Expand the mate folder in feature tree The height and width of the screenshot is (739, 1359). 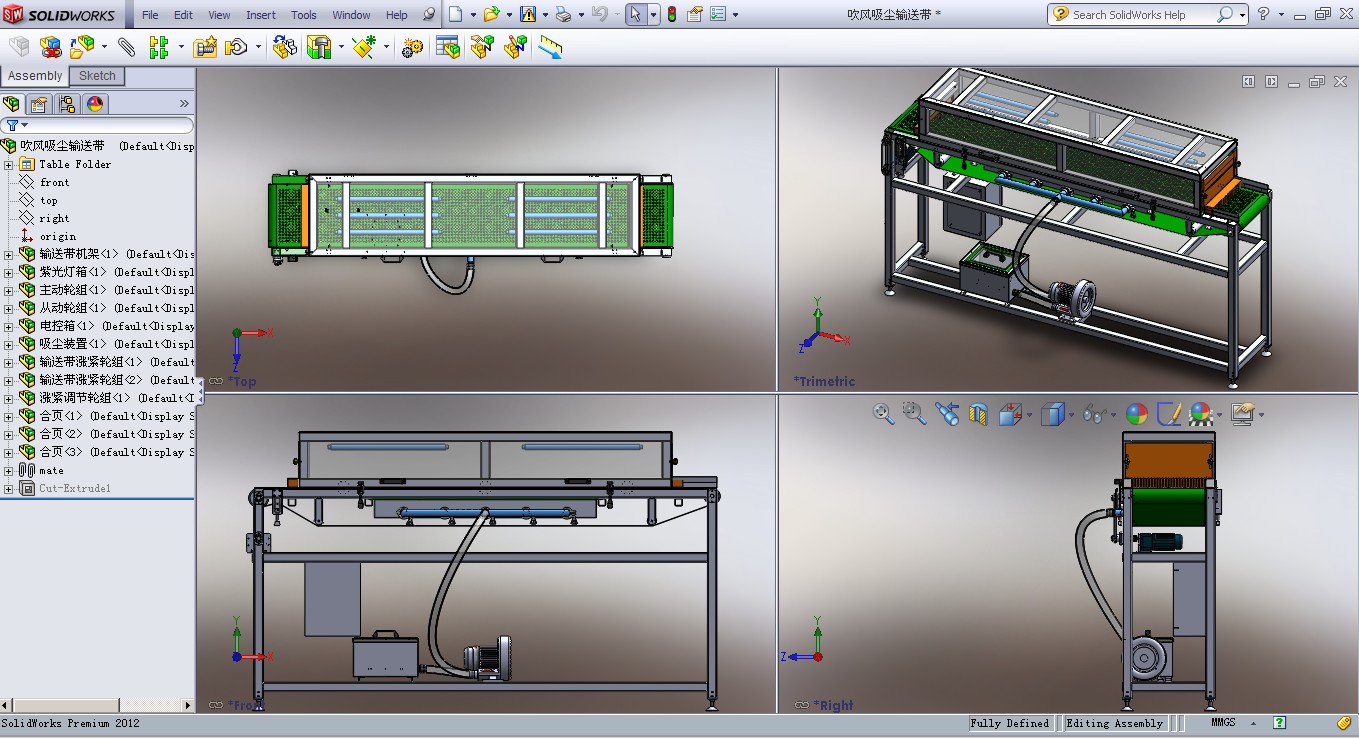pos(9,470)
